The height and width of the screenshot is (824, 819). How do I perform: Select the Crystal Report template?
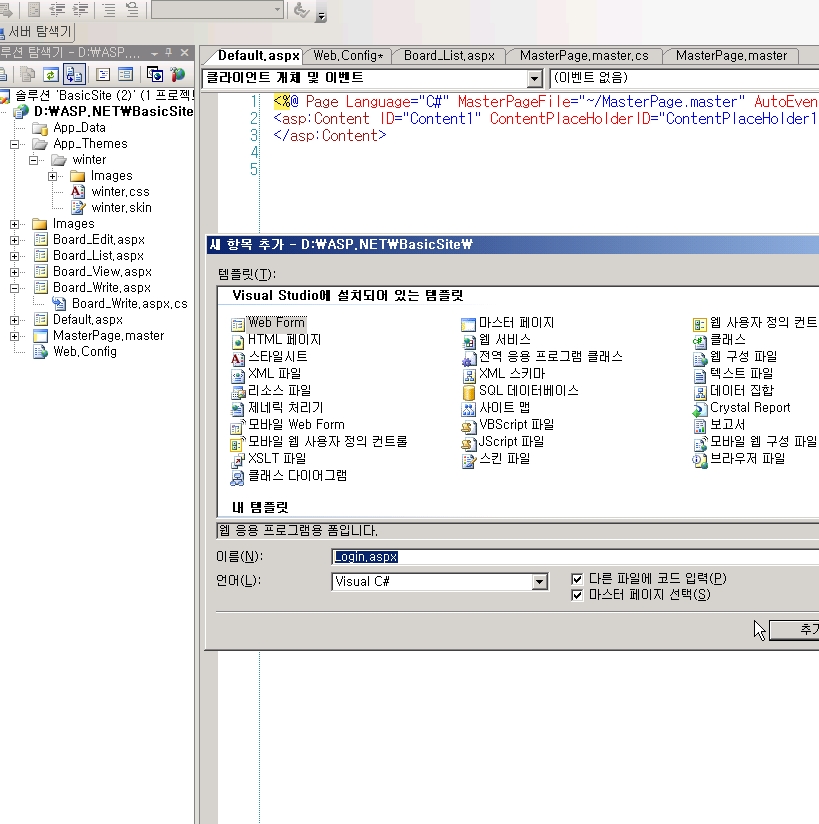pos(741,408)
